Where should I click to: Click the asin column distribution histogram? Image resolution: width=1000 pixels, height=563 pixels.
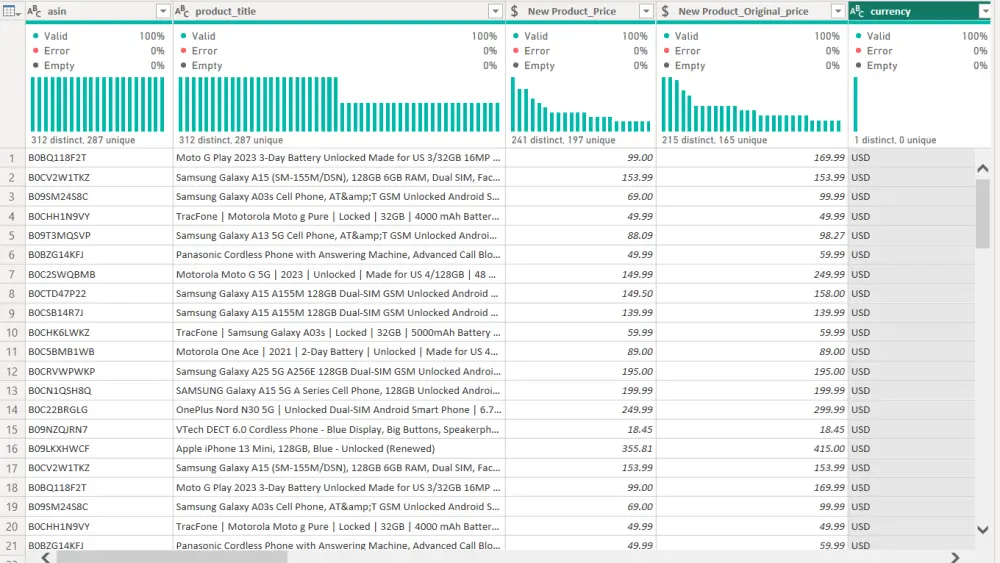[98, 104]
